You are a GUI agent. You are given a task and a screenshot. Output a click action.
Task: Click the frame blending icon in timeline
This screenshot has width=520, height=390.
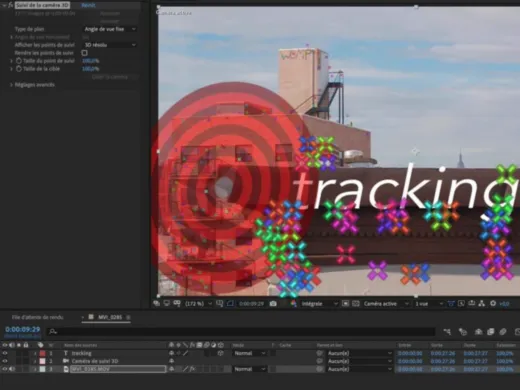(491, 331)
